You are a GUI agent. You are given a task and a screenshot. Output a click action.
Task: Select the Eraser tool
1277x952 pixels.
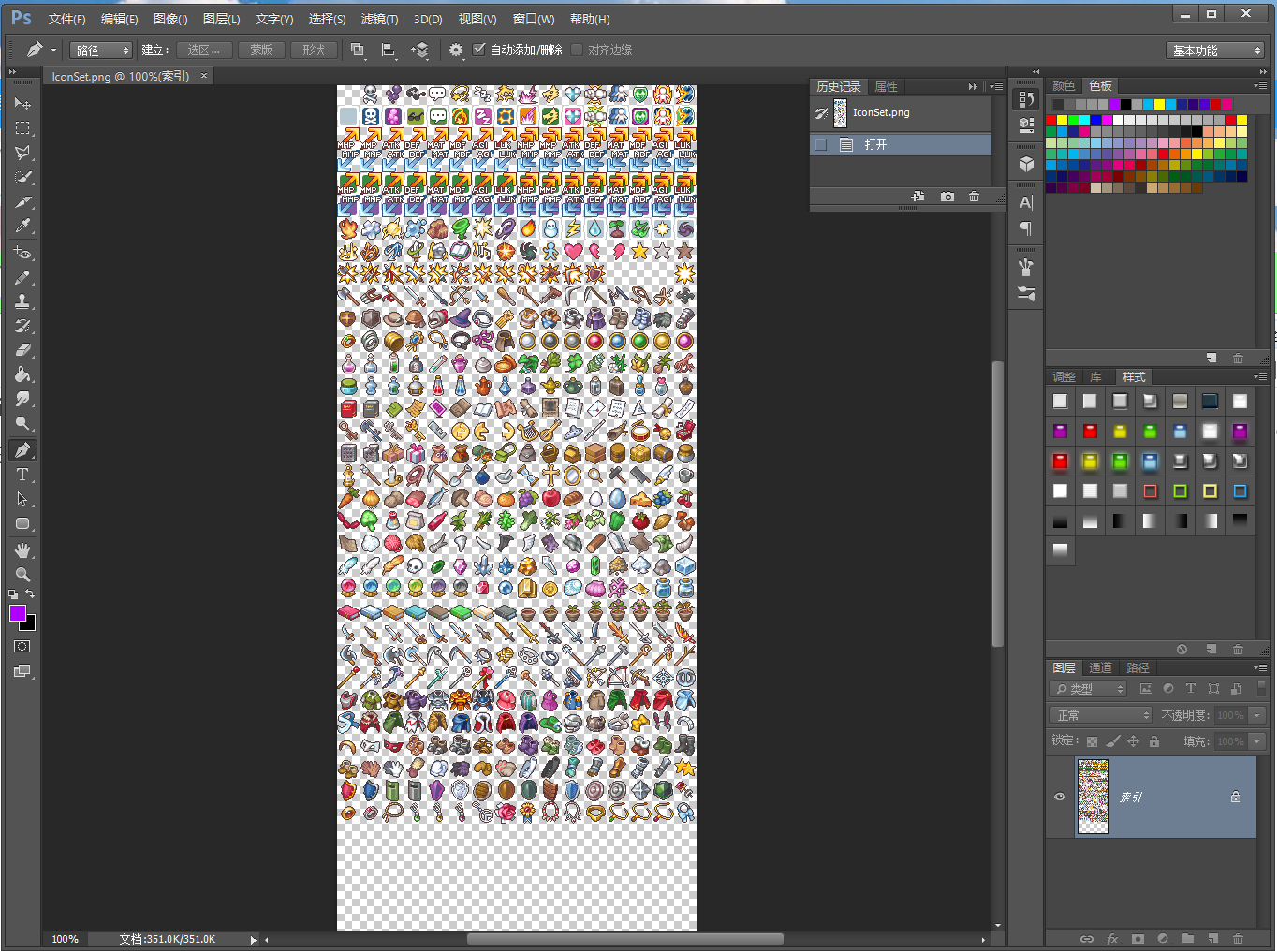point(22,350)
